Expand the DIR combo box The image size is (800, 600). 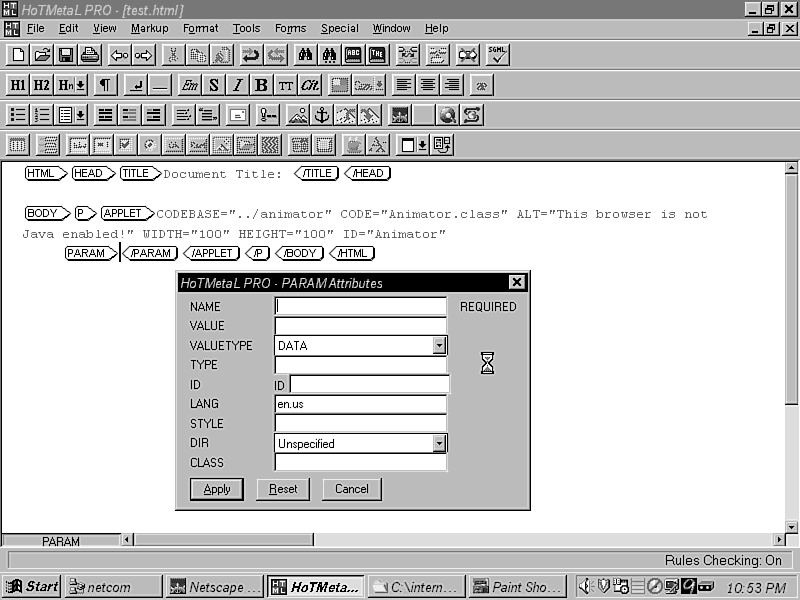click(439, 443)
